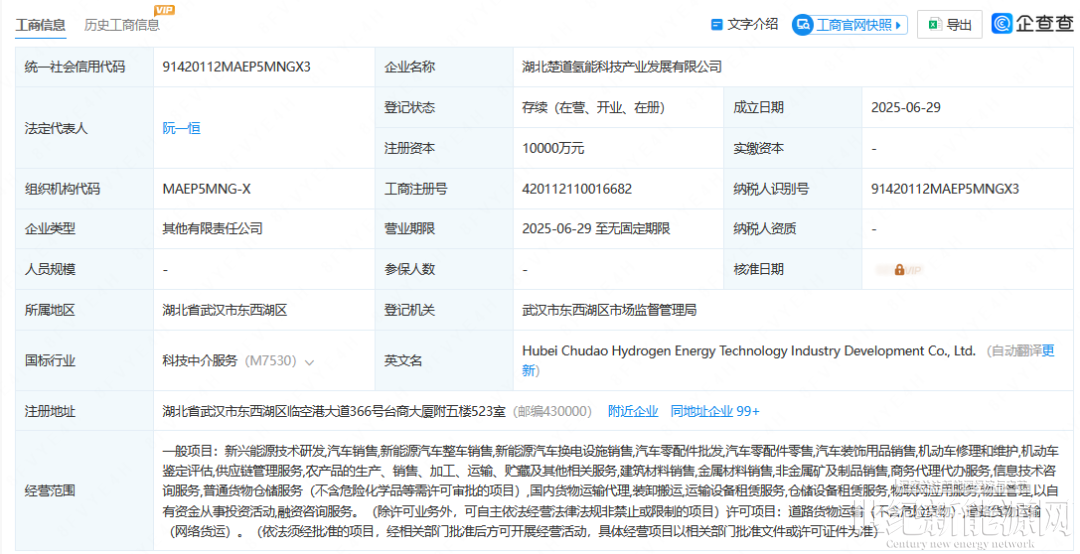Select the credit code 91420112MAEP5MNGX3

[237, 67]
